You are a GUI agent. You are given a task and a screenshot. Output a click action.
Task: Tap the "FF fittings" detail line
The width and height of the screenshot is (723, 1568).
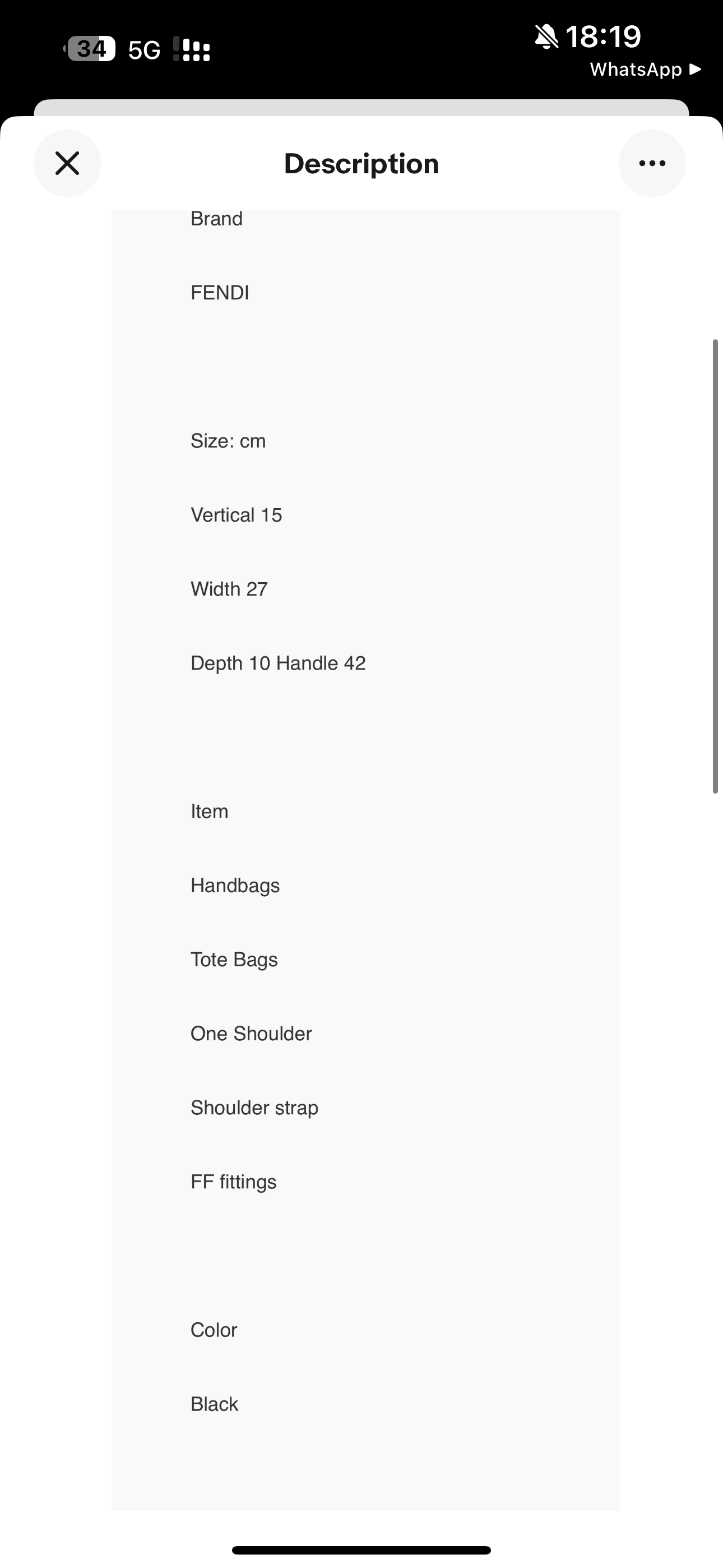pyautogui.click(x=233, y=1182)
